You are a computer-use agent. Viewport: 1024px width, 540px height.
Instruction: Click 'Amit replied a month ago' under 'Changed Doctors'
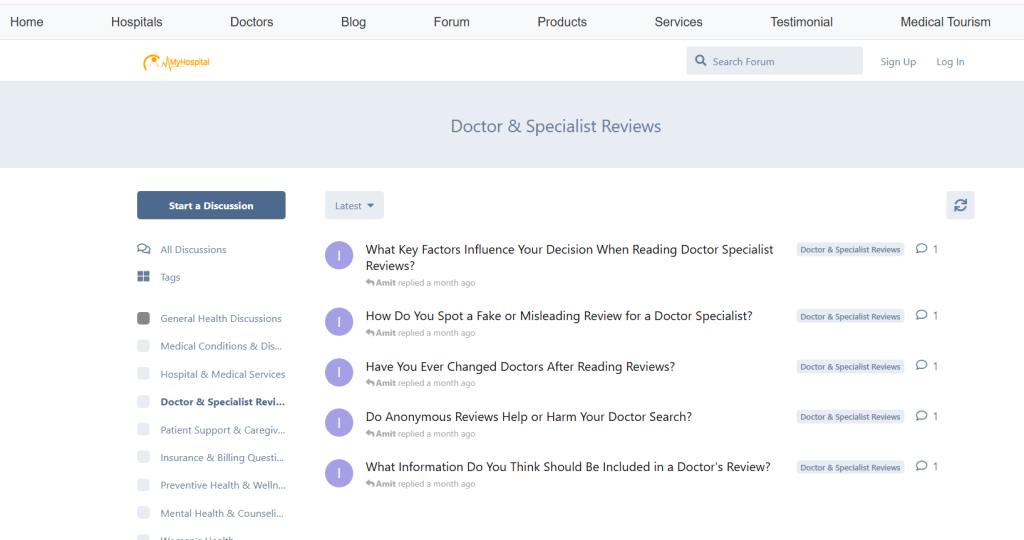click(421, 383)
